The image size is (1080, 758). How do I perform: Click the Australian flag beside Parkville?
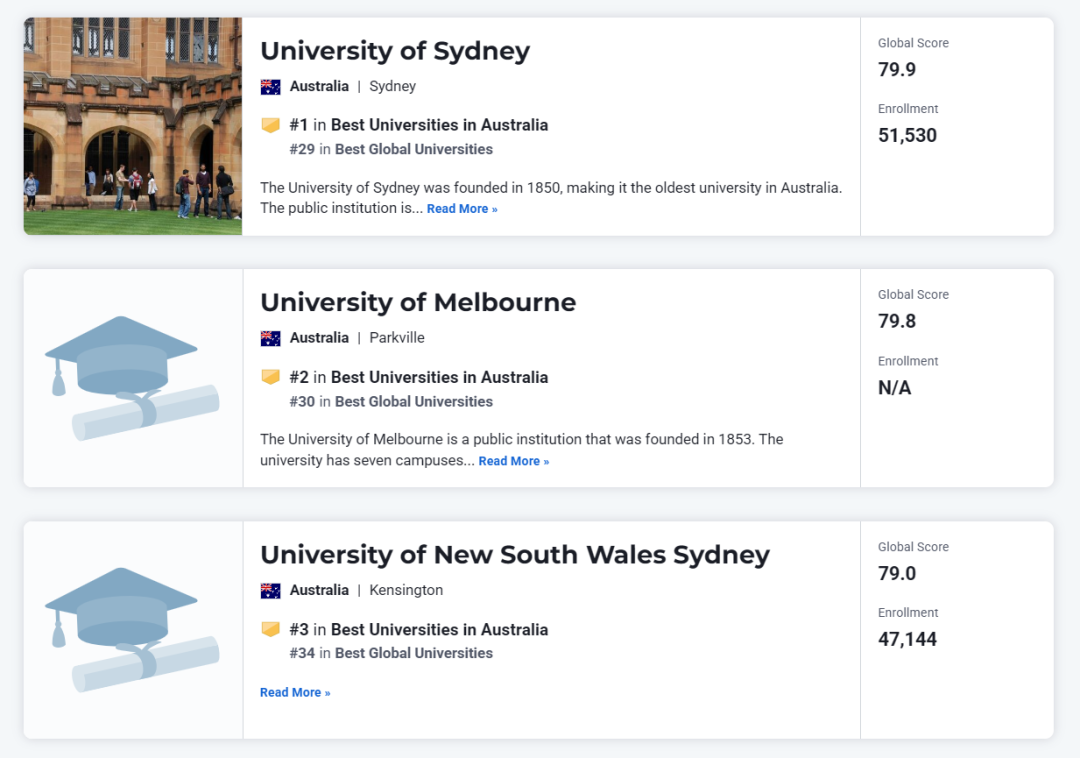point(270,338)
